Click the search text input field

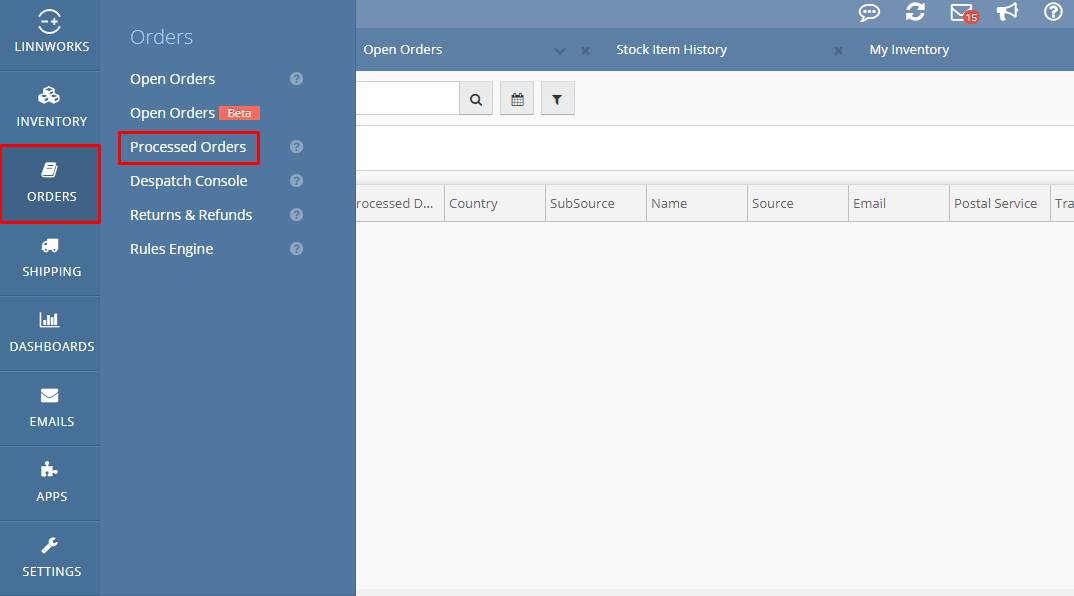pyautogui.click(x=408, y=99)
